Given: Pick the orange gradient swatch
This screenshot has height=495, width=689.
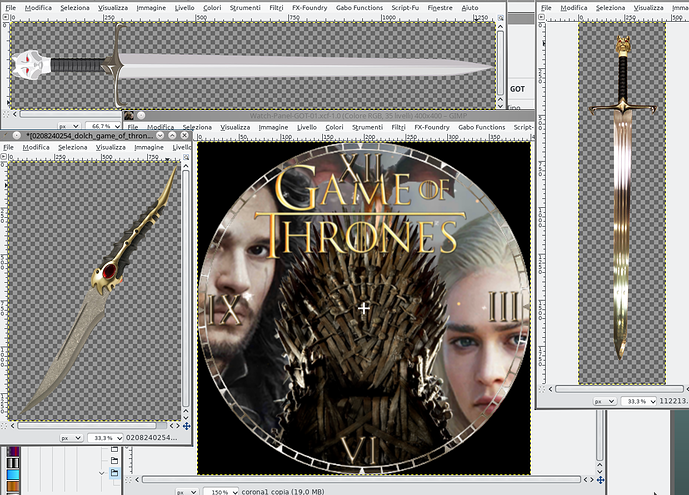Looking at the screenshot, I should point(13,486).
